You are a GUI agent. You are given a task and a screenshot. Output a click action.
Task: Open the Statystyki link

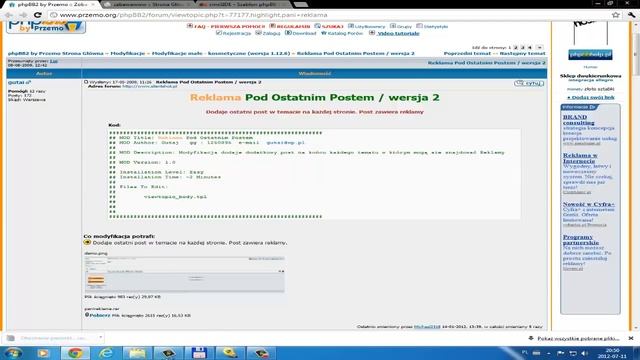tap(436, 27)
